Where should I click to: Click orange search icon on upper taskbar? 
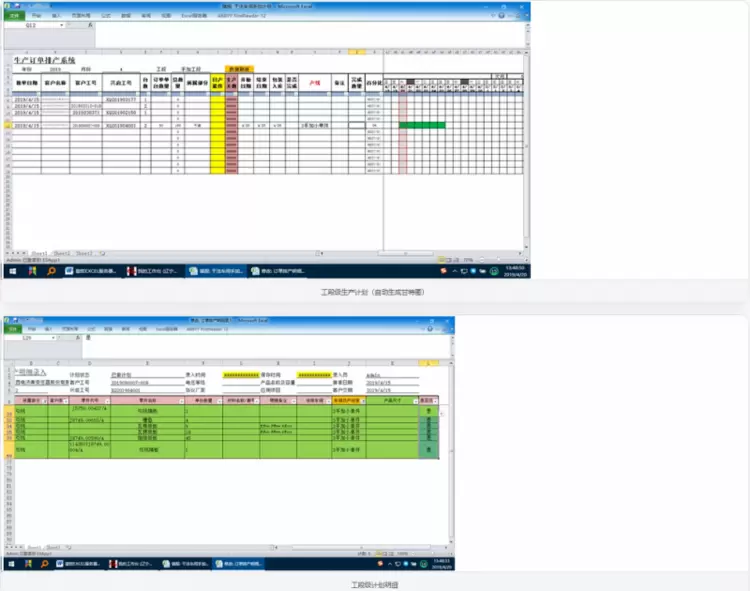51,271
